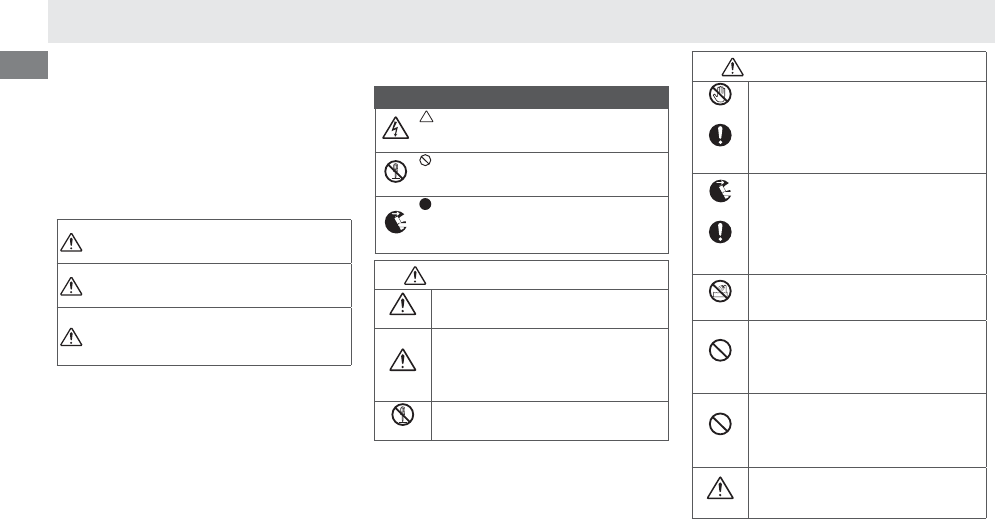Click the exclamation circle below the wet-hands icon
This screenshot has width=995, height=519.
tap(720, 138)
